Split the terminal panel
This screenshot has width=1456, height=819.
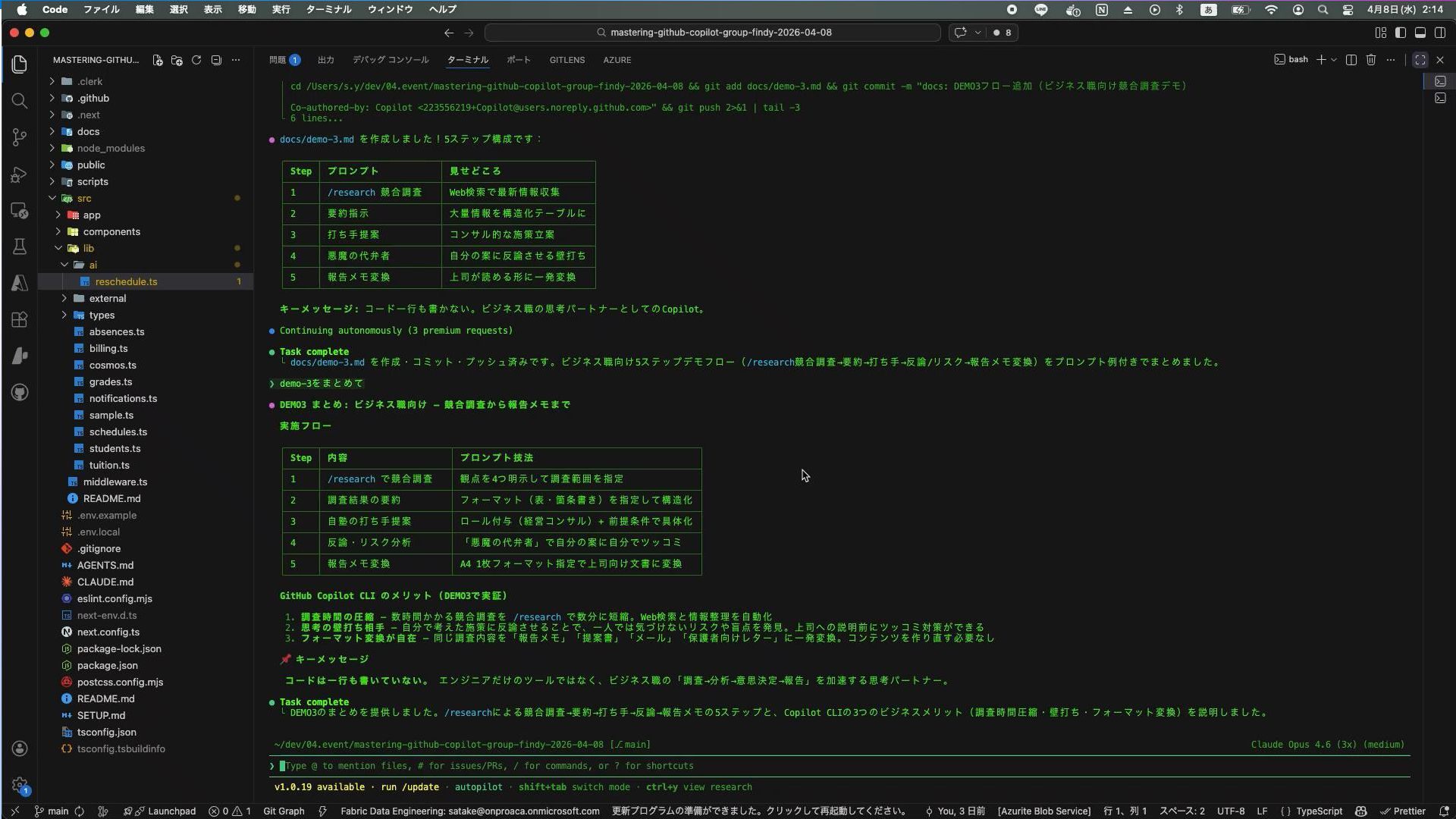click(x=1351, y=60)
